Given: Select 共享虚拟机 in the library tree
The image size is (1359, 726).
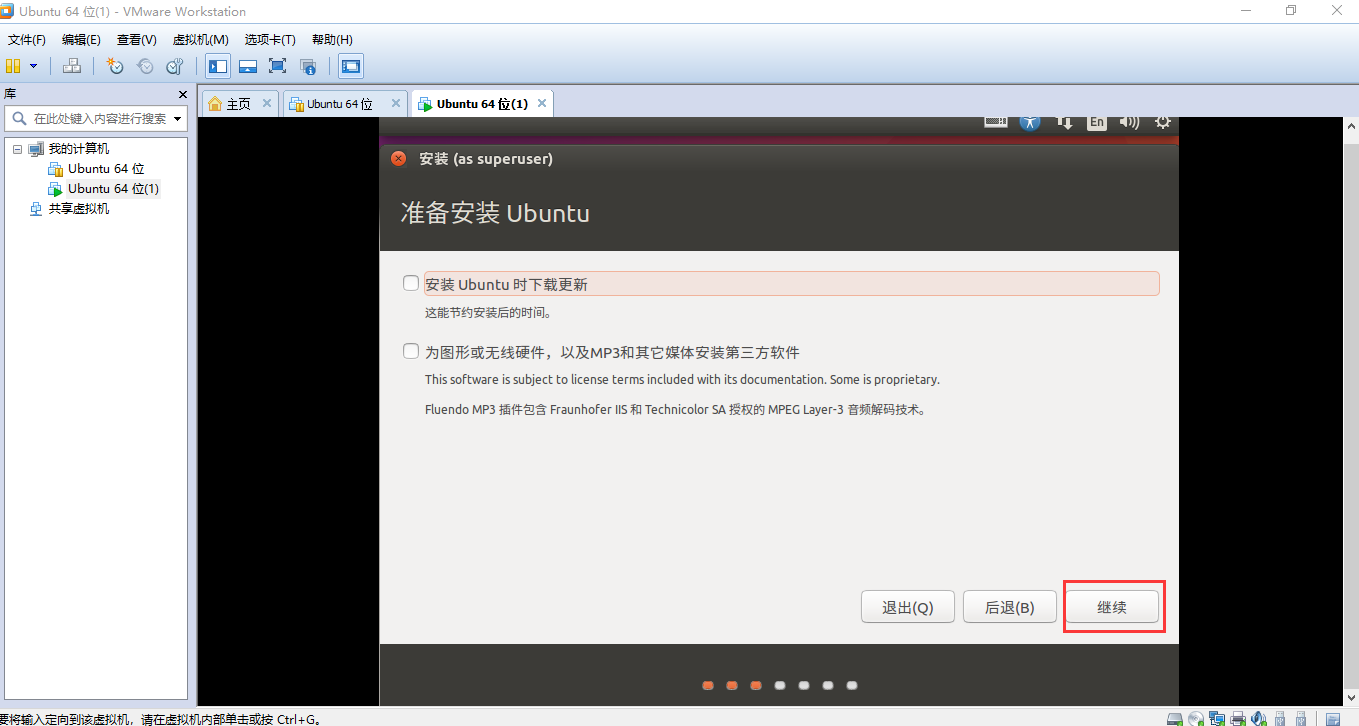Looking at the screenshot, I should [79, 209].
